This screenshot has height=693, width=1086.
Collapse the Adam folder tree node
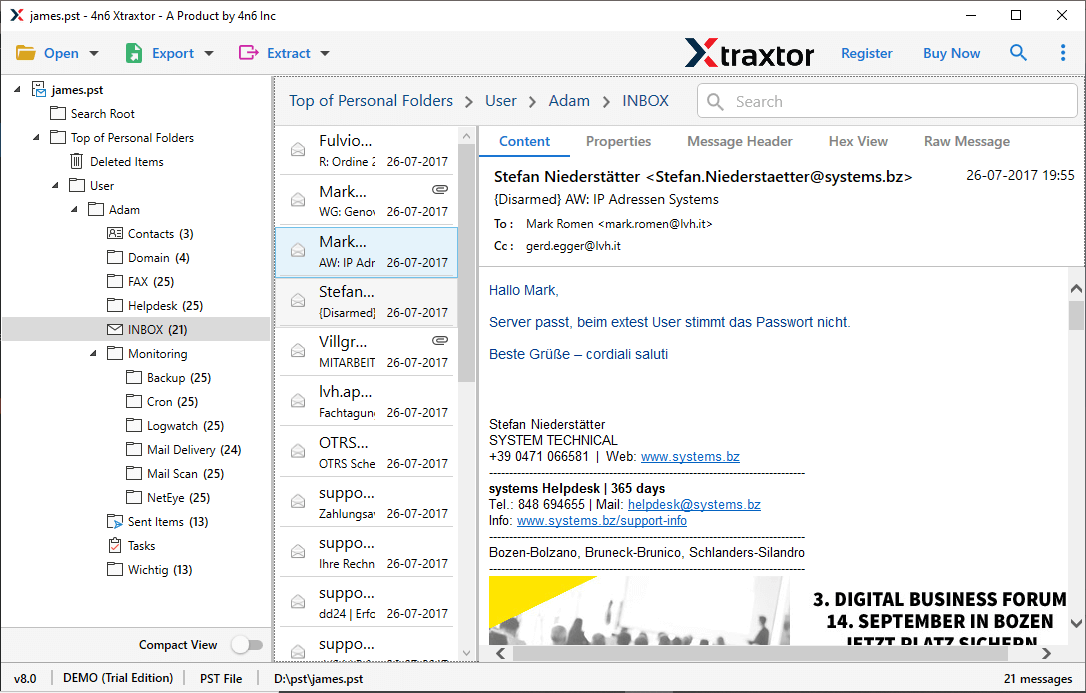coord(74,209)
